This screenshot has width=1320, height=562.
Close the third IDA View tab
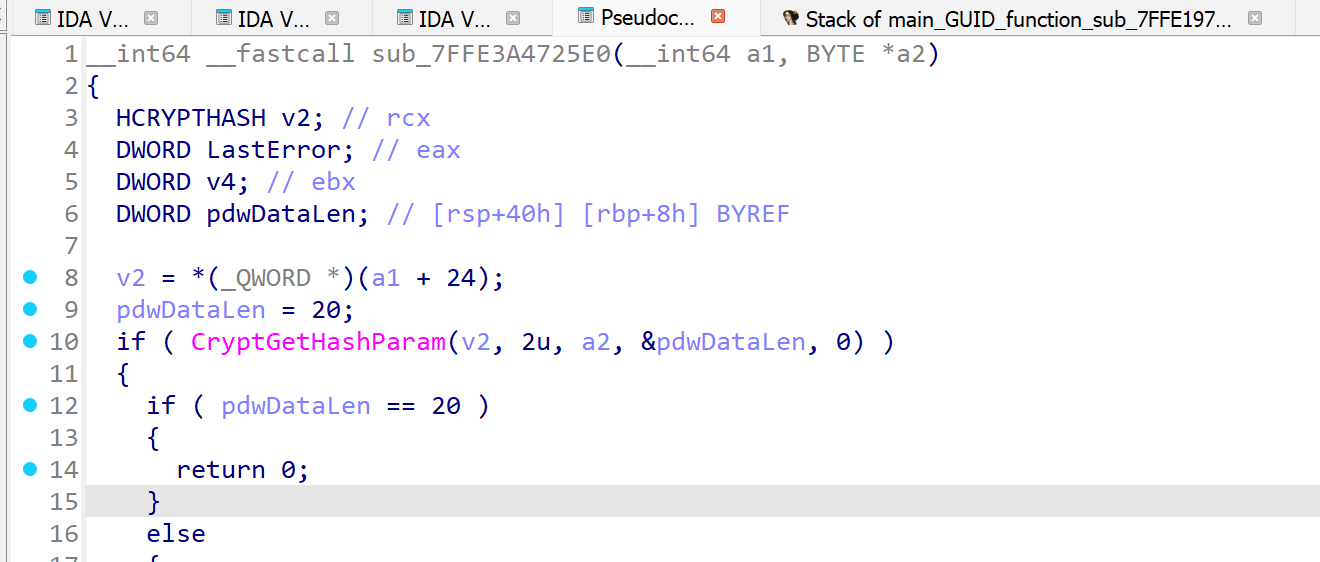click(x=513, y=18)
